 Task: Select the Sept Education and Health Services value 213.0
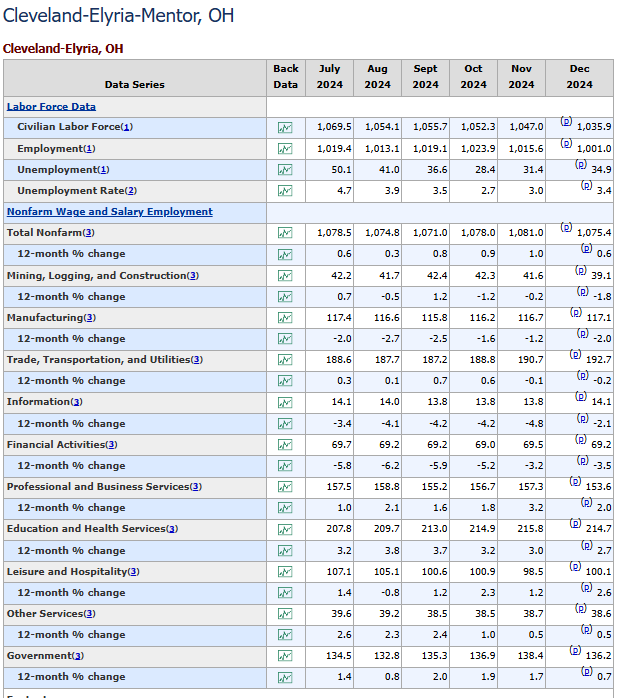click(x=435, y=529)
